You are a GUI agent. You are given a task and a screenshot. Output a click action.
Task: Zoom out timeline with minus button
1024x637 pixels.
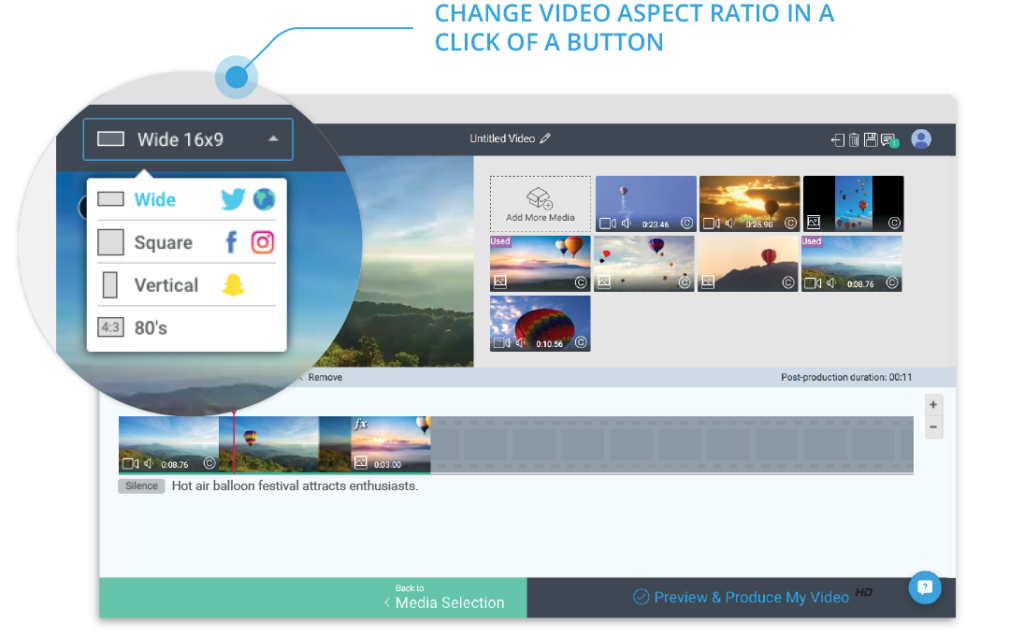point(933,427)
